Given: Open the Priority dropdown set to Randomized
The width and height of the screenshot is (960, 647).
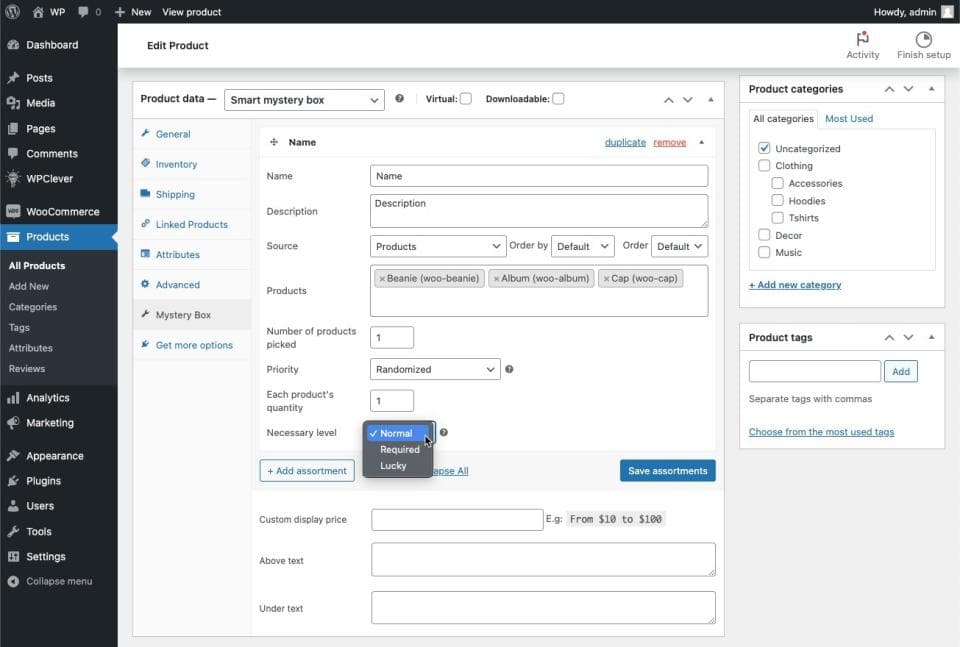Looking at the screenshot, I should point(435,369).
